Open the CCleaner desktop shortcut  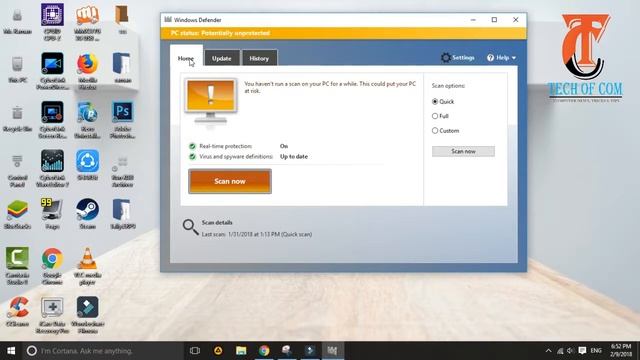coord(17,311)
